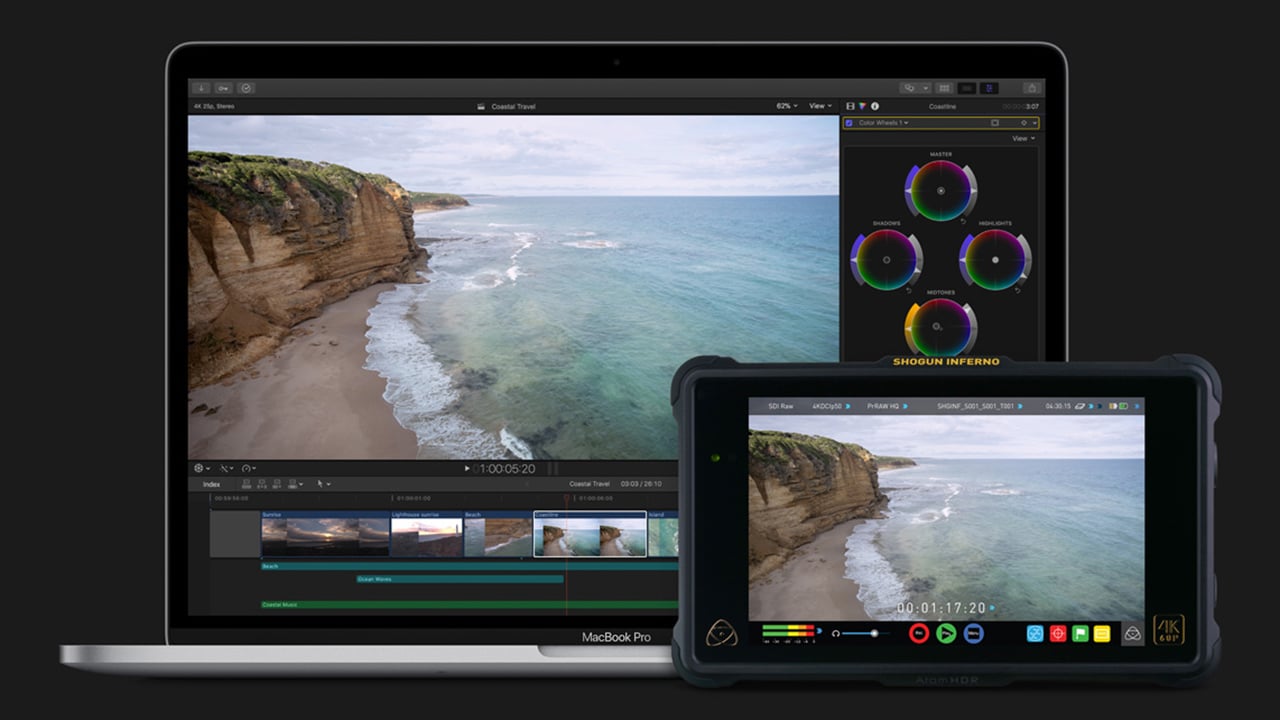Tap the Atomos logo icon near 4K badge

click(1133, 633)
